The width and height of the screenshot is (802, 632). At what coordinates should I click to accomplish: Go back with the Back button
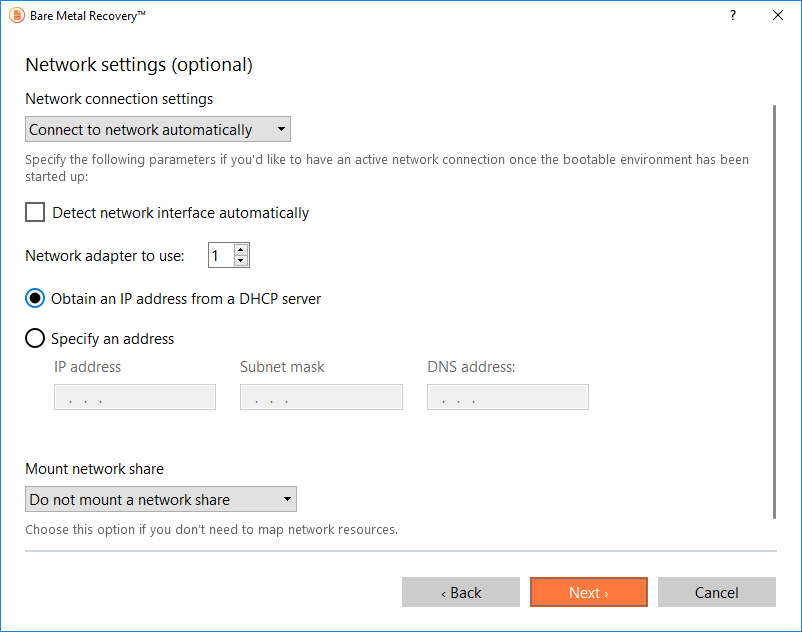[x=461, y=592]
